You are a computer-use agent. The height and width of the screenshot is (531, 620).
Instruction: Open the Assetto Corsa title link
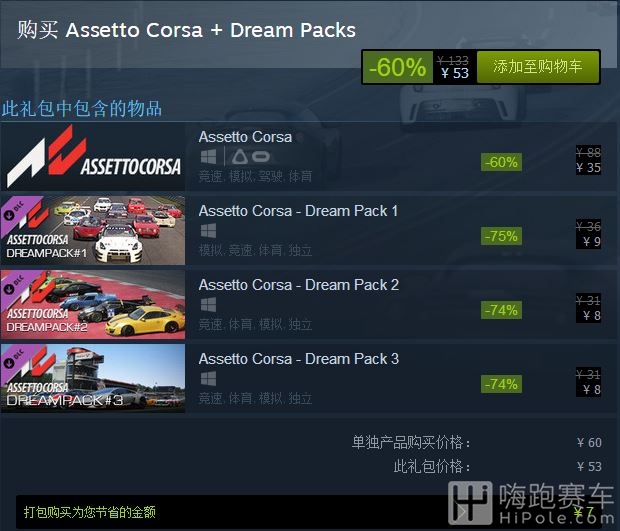245,137
